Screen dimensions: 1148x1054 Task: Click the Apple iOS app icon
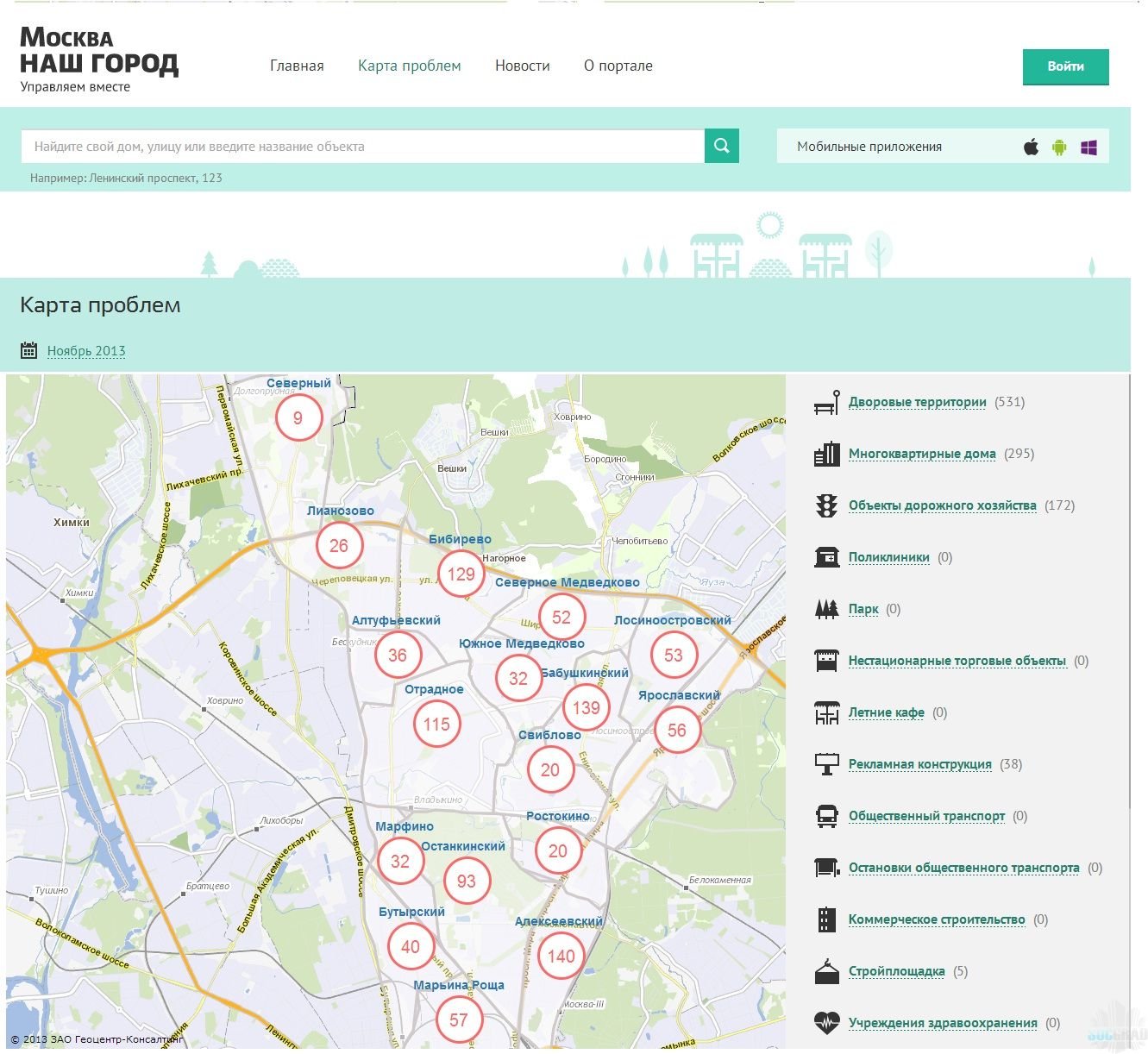point(1031,147)
